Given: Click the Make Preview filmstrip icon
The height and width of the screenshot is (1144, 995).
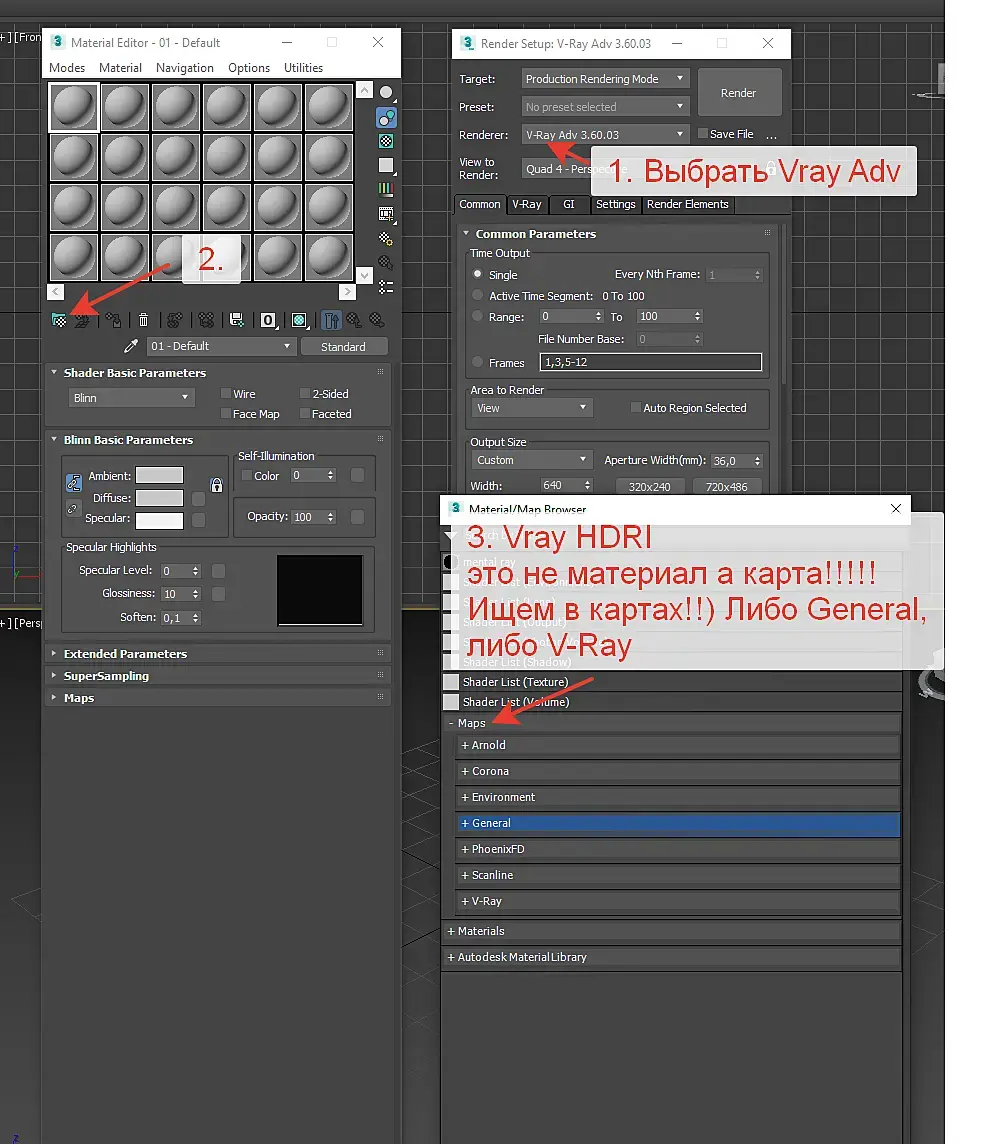Looking at the screenshot, I should (387, 214).
